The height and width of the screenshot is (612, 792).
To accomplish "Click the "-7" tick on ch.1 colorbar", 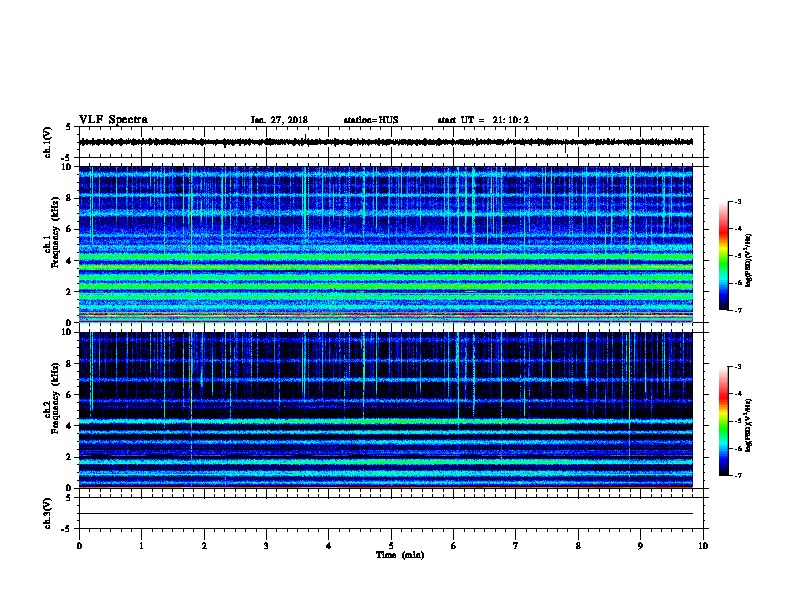I will coord(737,310).
